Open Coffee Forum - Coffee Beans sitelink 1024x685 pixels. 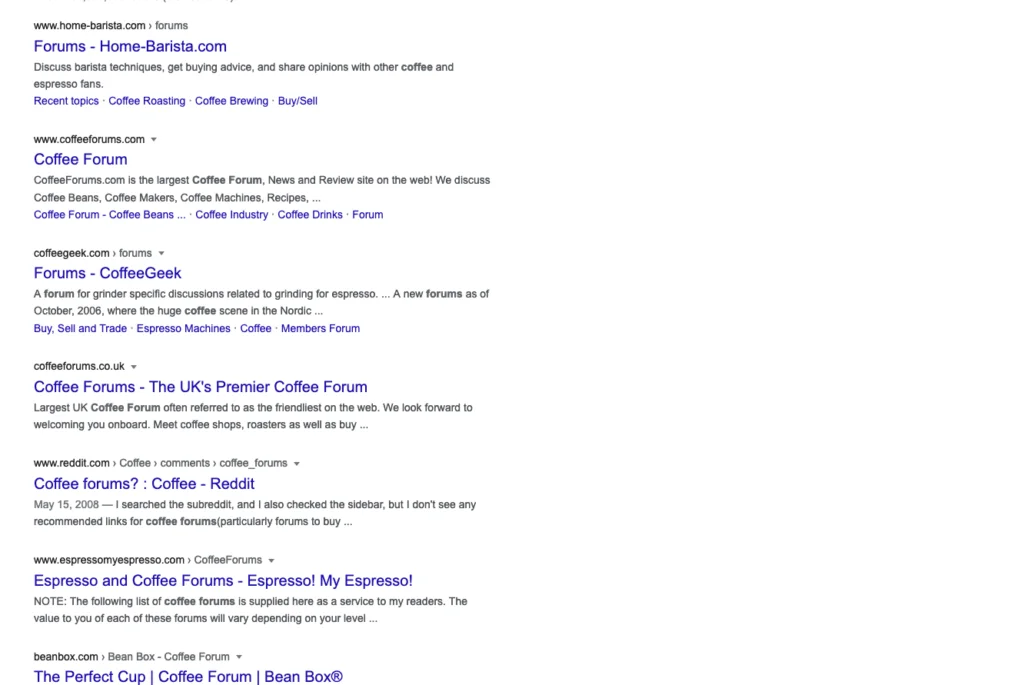point(110,215)
